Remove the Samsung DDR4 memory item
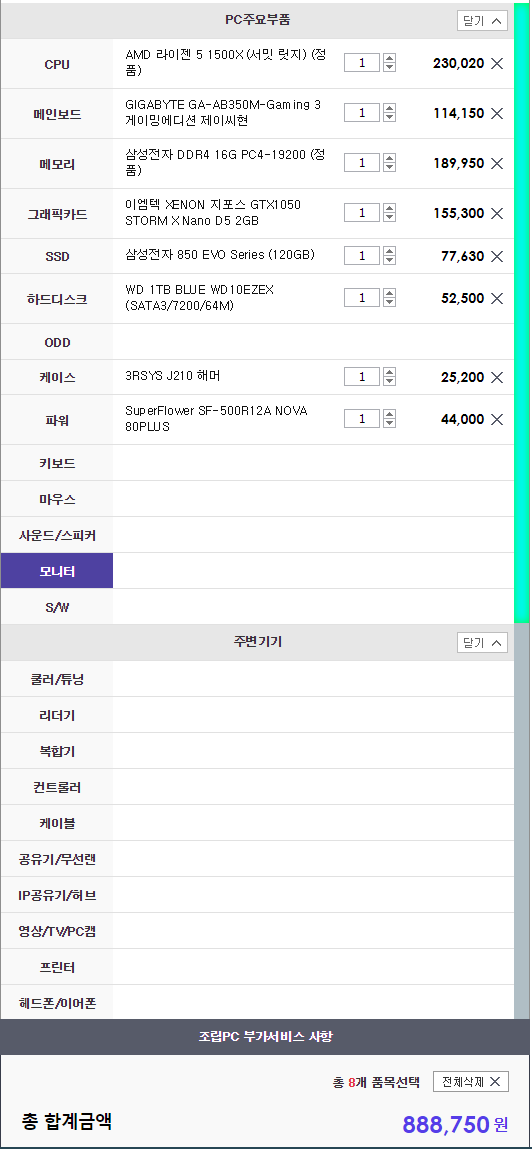The height and width of the screenshot is (1149, 532). [497, 163]
